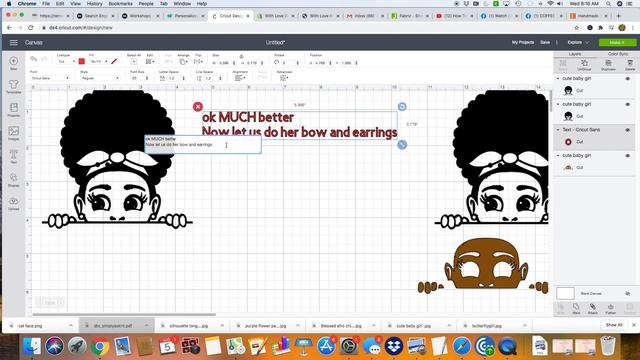Open the Templates panel
Image resolution: width=640 pixels, height=360 pixels.
click(13, 86)
